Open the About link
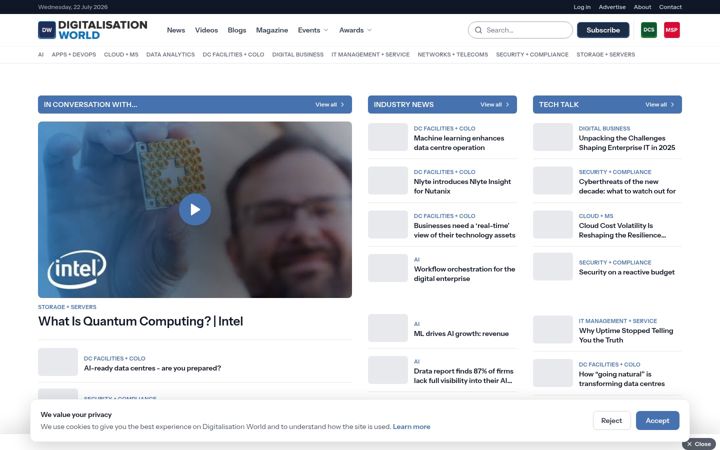The height and width of the screenshot is (450, 720). pos(642,7)
